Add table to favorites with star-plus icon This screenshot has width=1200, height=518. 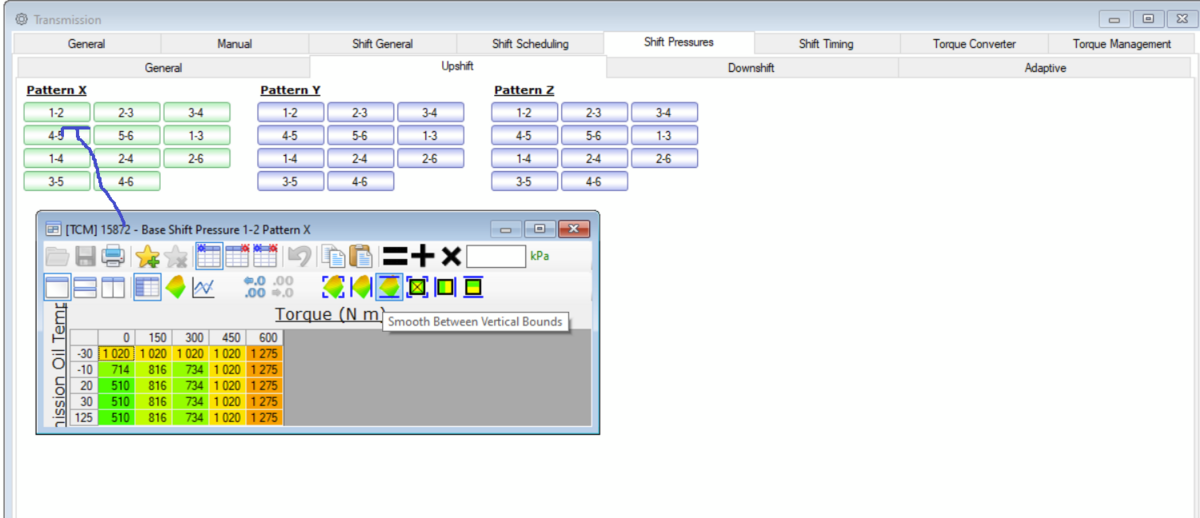coord(148,256)
